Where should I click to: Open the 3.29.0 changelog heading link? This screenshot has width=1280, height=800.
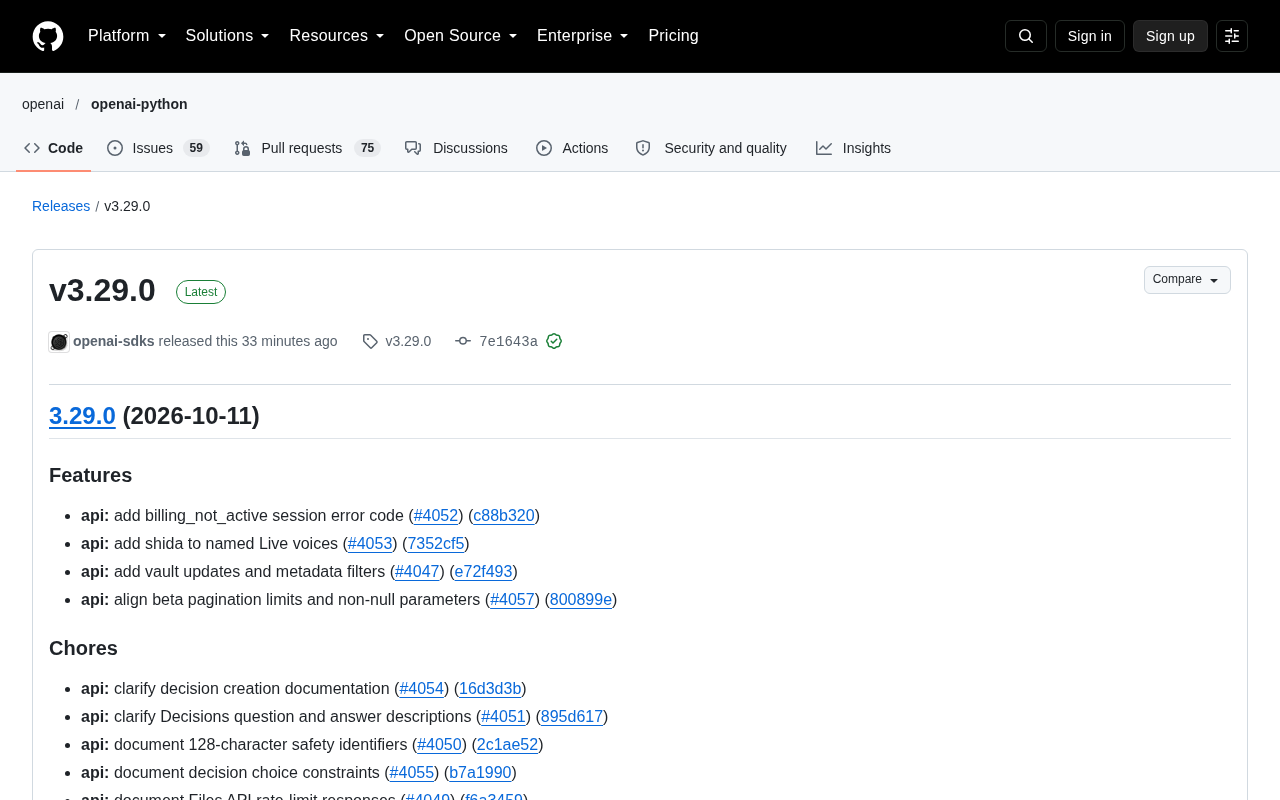click(x=82, y=416)
